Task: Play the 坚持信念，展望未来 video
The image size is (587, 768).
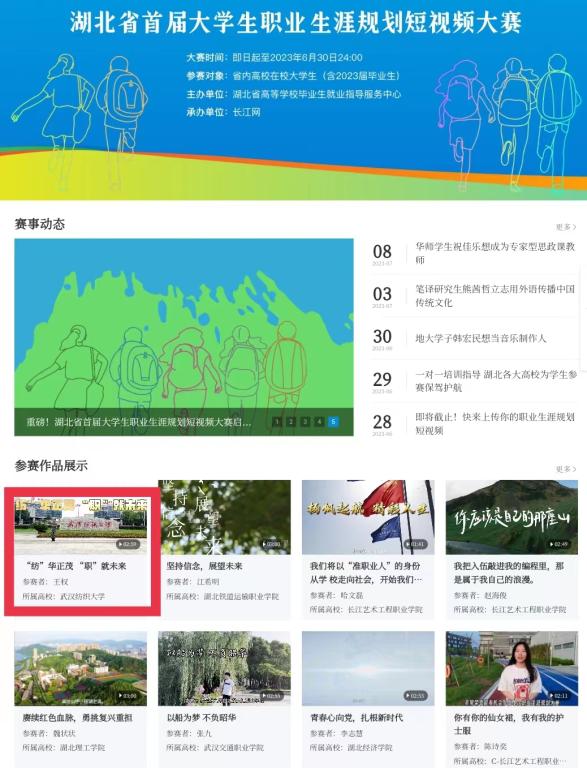Action: pos(225,517)
